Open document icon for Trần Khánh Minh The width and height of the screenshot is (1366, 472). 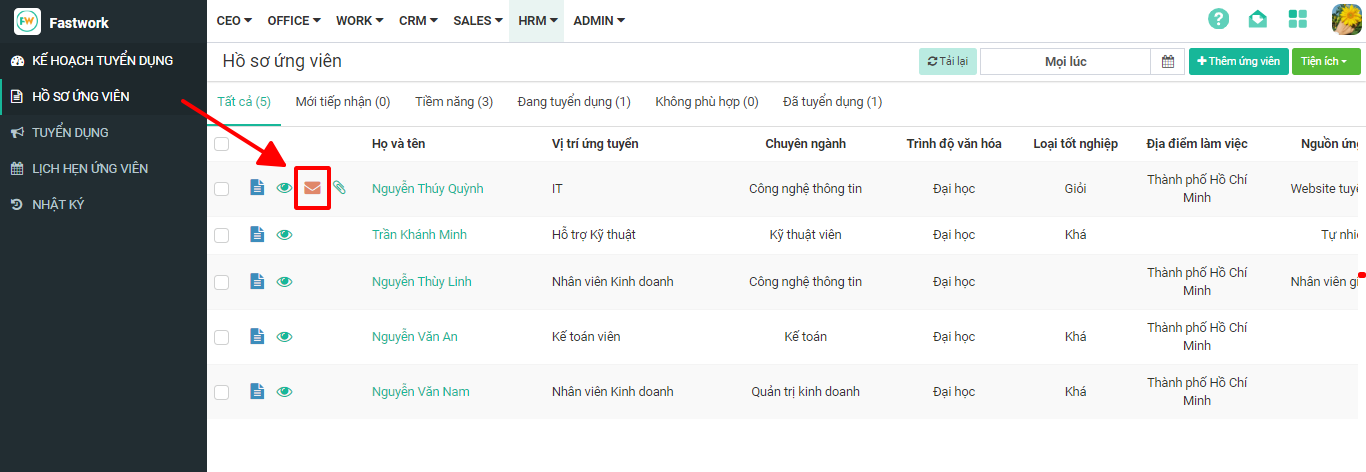(257, 235)
